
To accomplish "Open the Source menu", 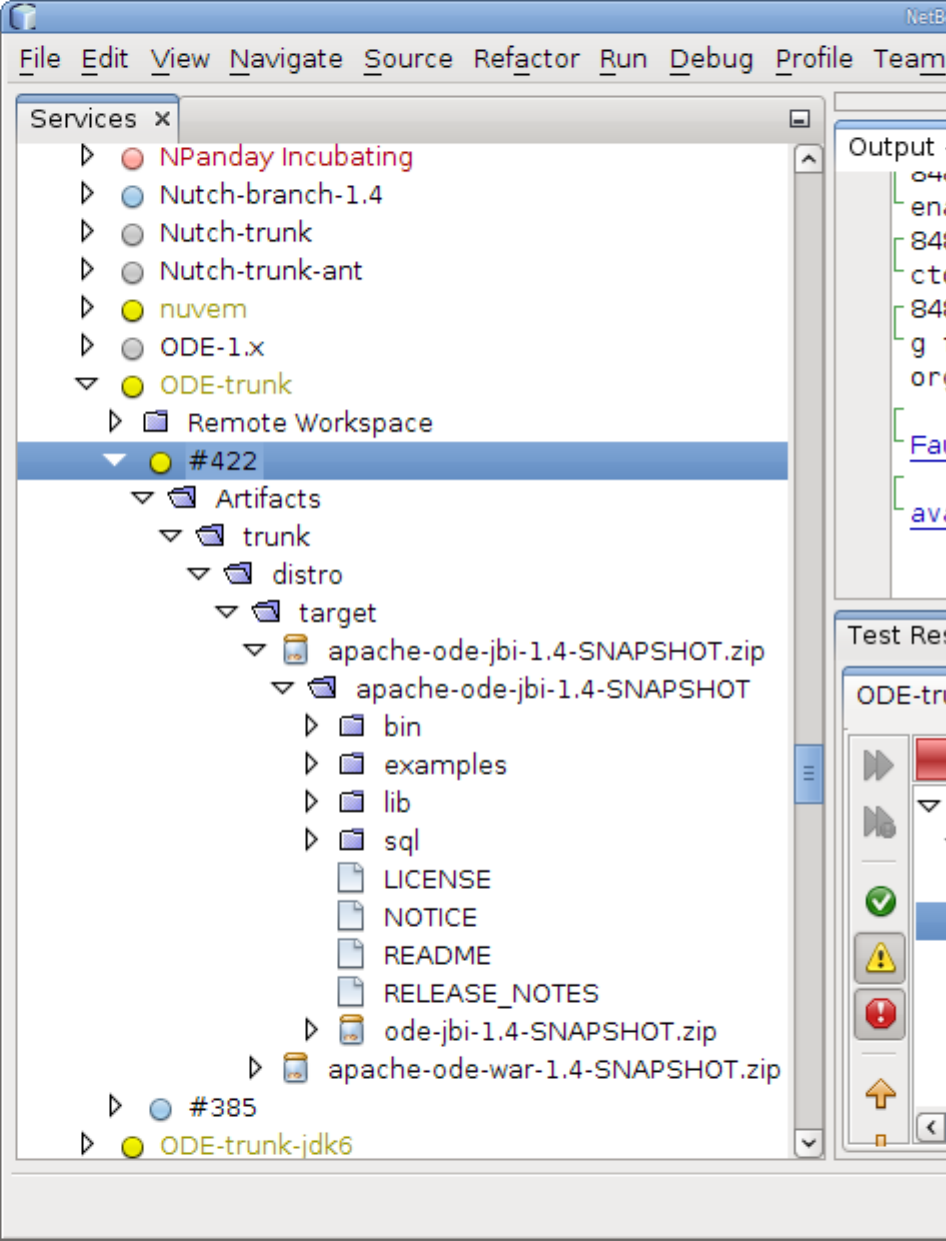I will [408, 59].
